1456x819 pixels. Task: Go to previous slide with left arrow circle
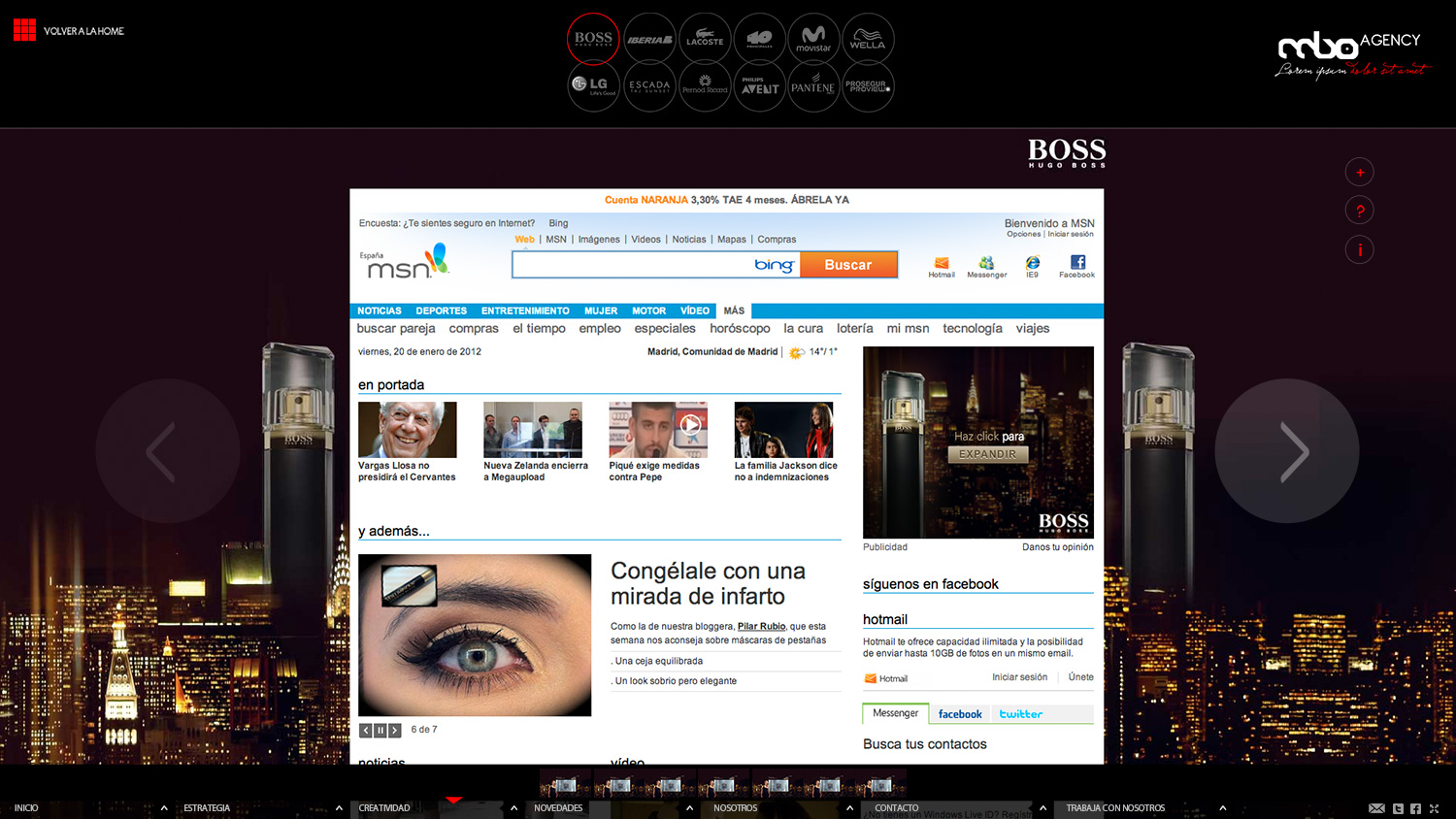click(167, 451)
